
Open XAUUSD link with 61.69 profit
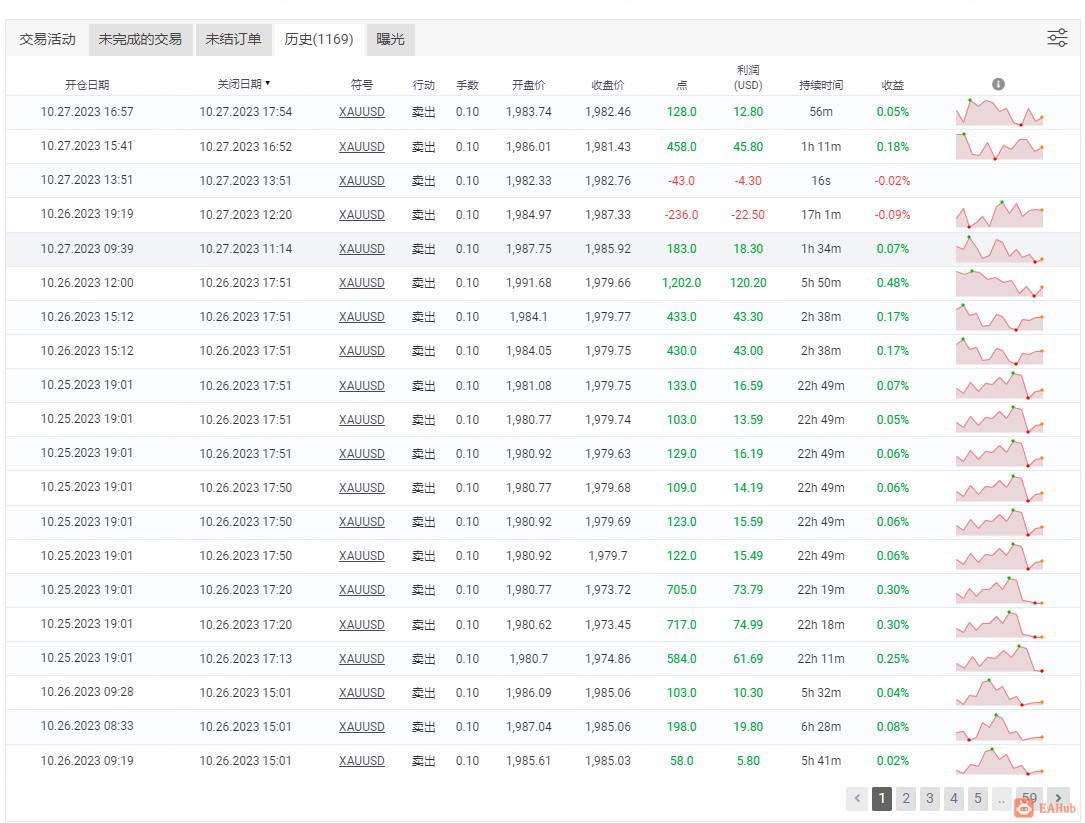click(x=362, y=658)
